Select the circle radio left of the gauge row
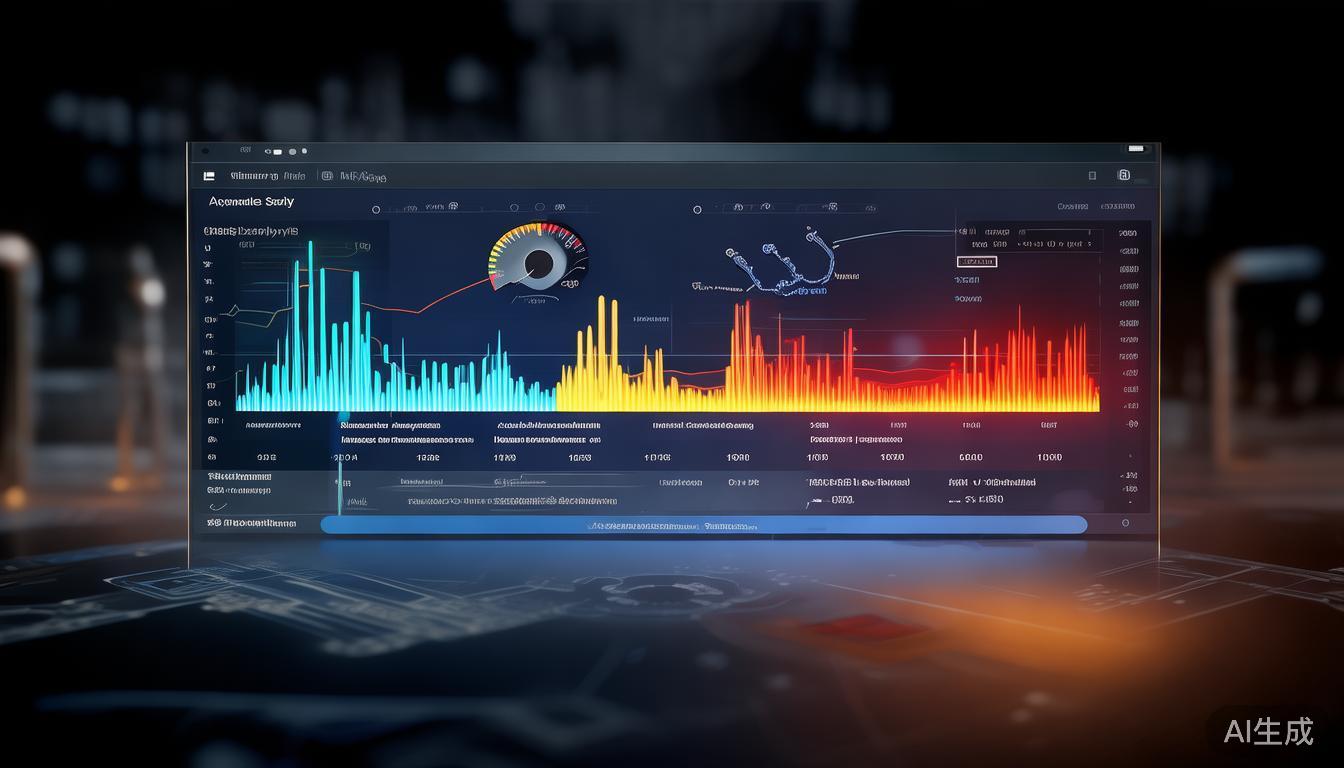The image size is (1344, 768). [376, 210]
